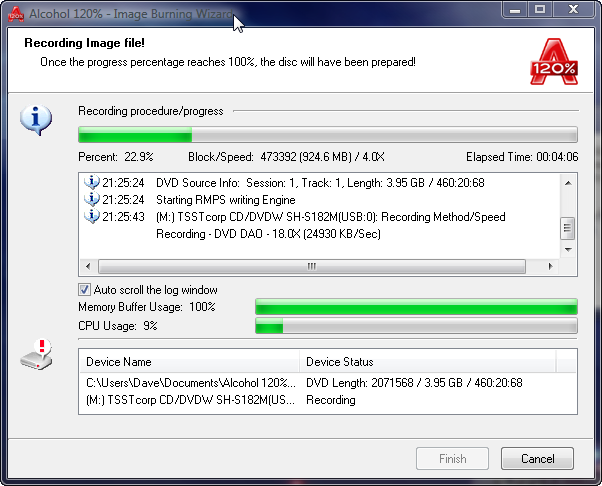
Task: Minimize the Image Burning Wizard window
Action: 515,9
